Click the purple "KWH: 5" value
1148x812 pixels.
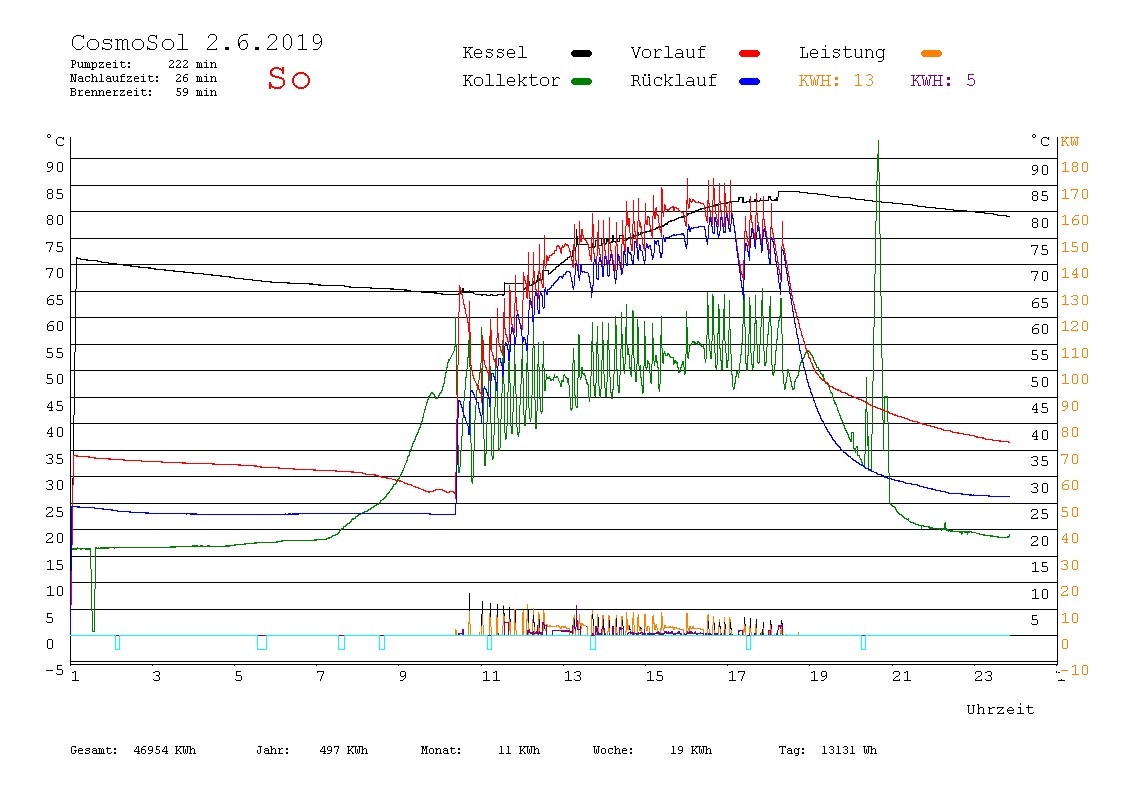tap(943, 81)
